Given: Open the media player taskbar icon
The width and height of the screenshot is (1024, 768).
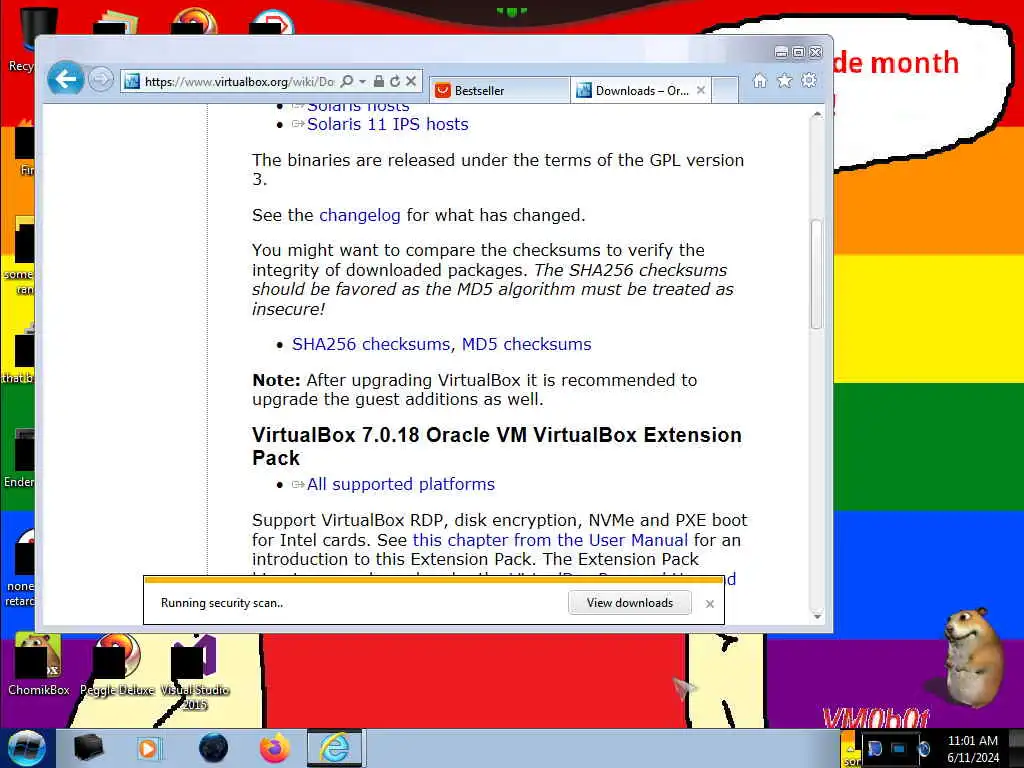Looking at the screenshot, I should [149, 748].
